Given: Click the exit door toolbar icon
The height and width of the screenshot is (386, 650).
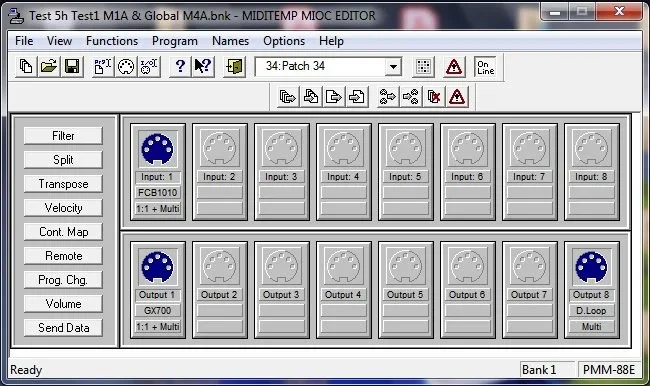Looking at the screenshot, I should click(x=234, y=66).
